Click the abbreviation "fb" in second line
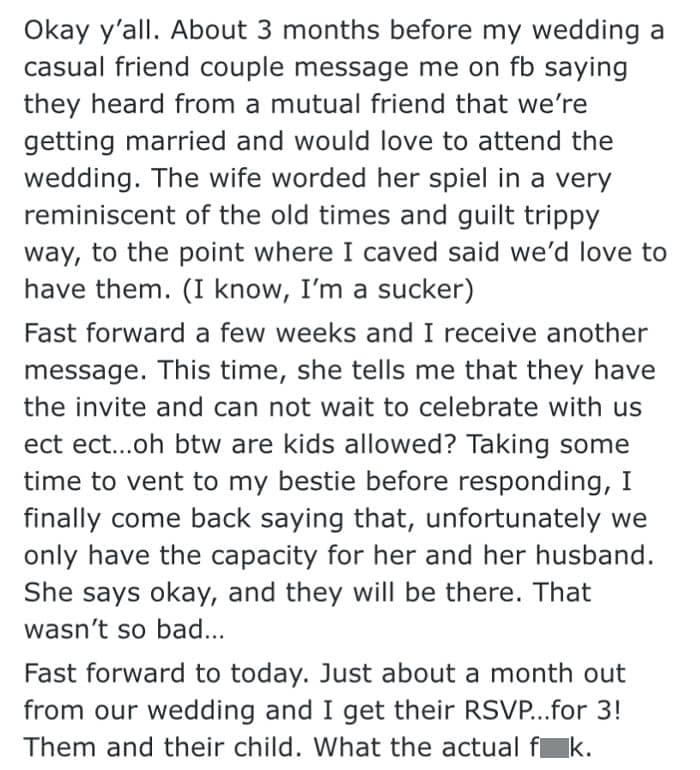700x770 pixels. click(x=522, y=68)
